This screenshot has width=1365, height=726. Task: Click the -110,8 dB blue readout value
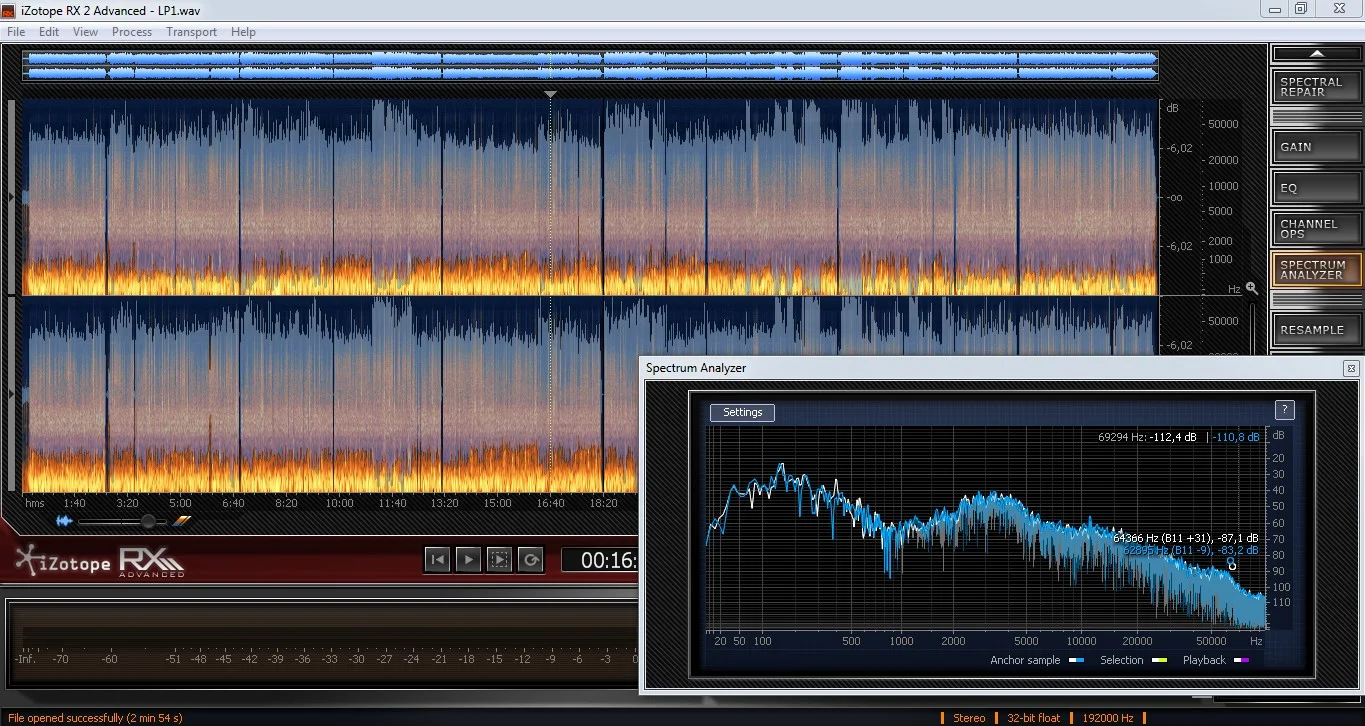tap(1236, 437)
